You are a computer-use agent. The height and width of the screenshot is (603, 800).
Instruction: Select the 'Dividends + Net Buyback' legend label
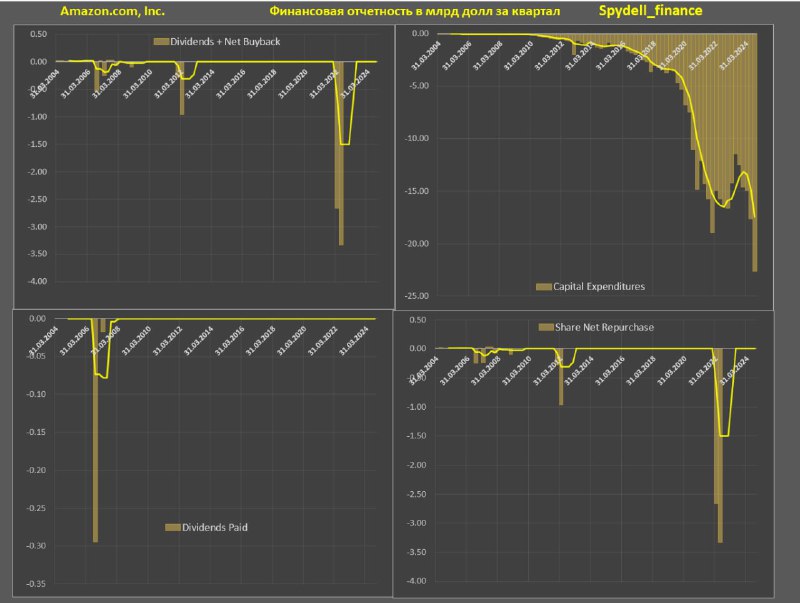pyautogui.click(x=225, y=42)
